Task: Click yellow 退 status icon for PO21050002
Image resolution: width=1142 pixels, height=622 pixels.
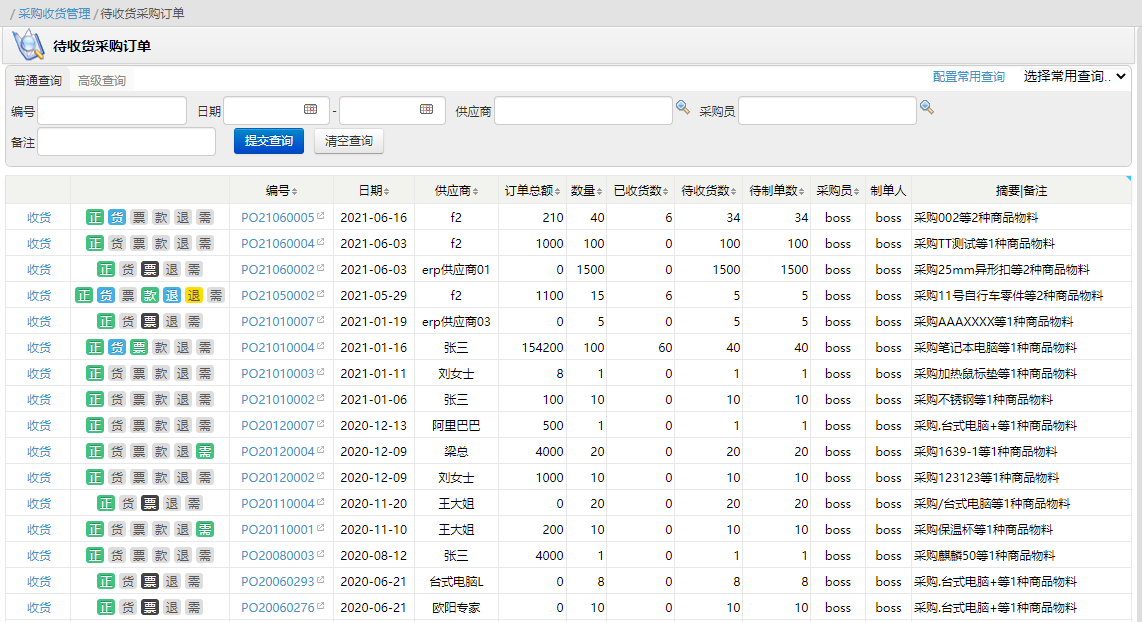Action: [194, 295]
